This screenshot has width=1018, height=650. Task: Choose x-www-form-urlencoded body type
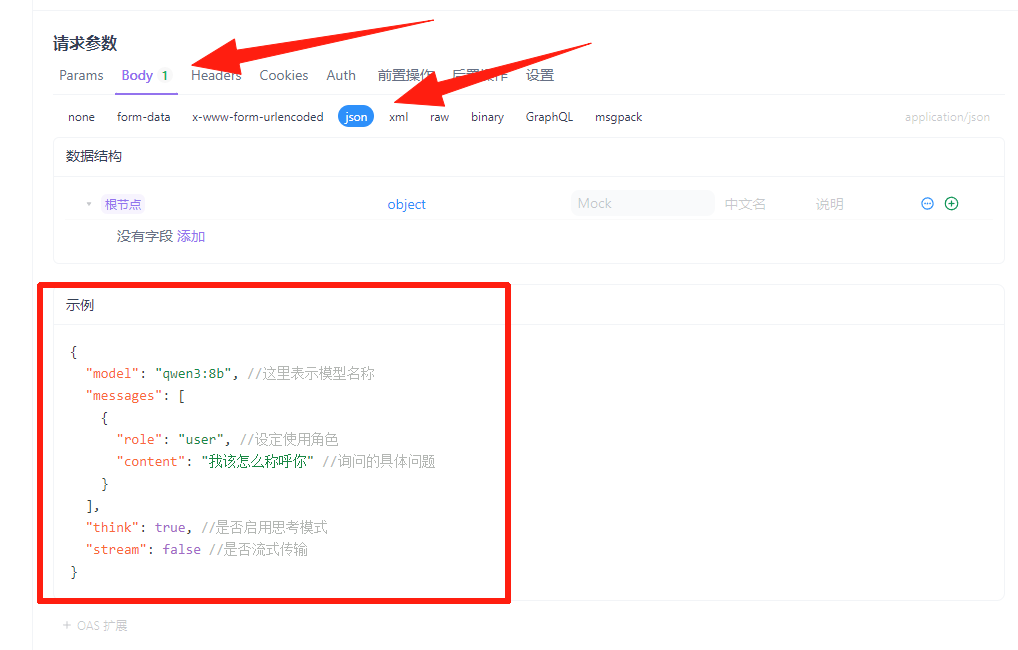point(258,117)
